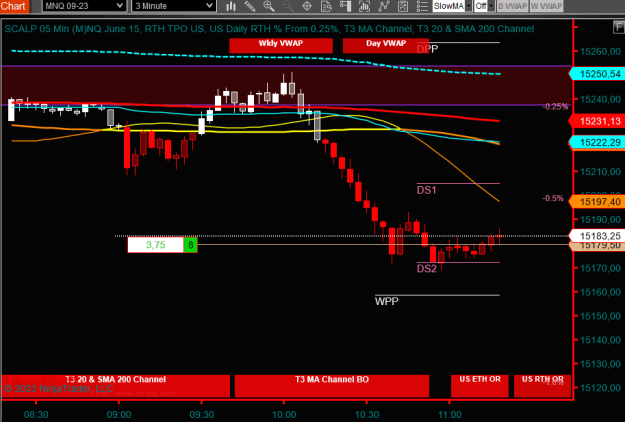625x422 pixels.
Task: Open the Indicators icon
Action: [x=383, y=6]
